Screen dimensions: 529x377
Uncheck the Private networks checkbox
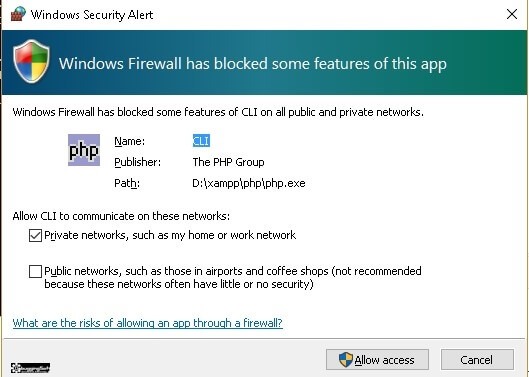click(x=35, y=235)
